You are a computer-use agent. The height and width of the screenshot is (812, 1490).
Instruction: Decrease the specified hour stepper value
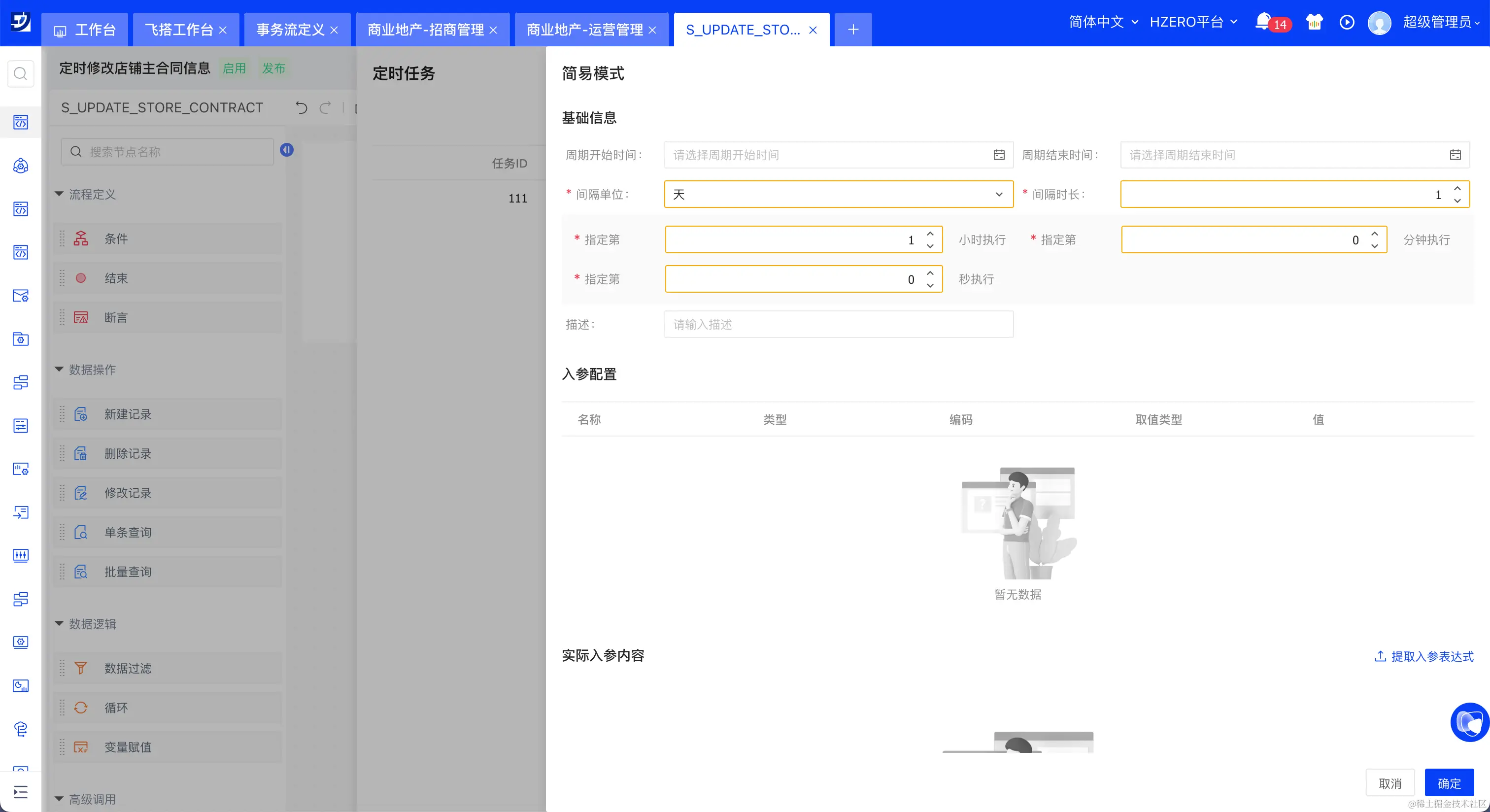click(930, 246)
